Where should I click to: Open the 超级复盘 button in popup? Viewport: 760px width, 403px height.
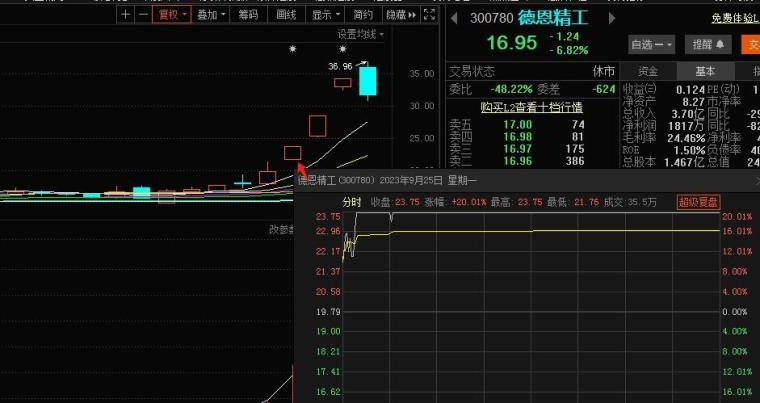(x=698, y=202)
